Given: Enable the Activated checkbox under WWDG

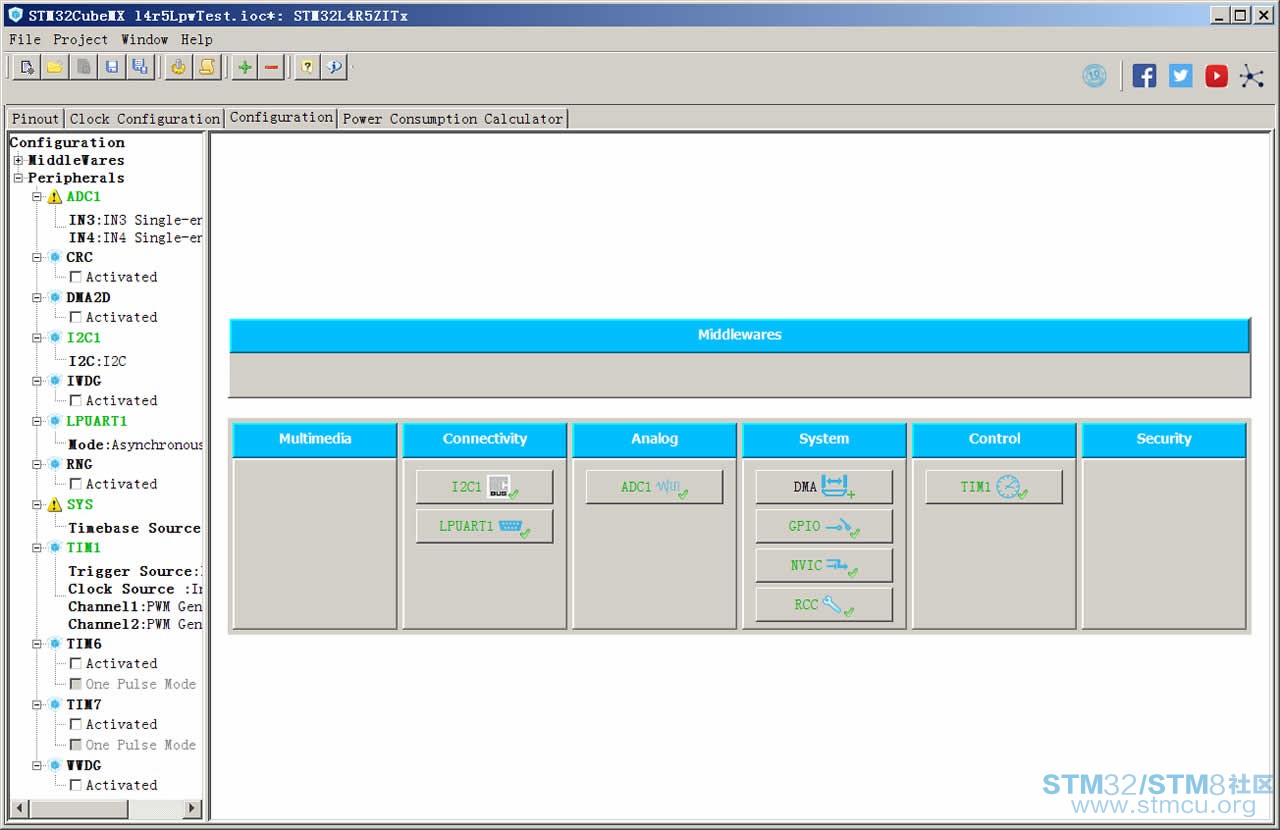Looking at the screenshot, I should pyautogui.click(x=75, y=786).
